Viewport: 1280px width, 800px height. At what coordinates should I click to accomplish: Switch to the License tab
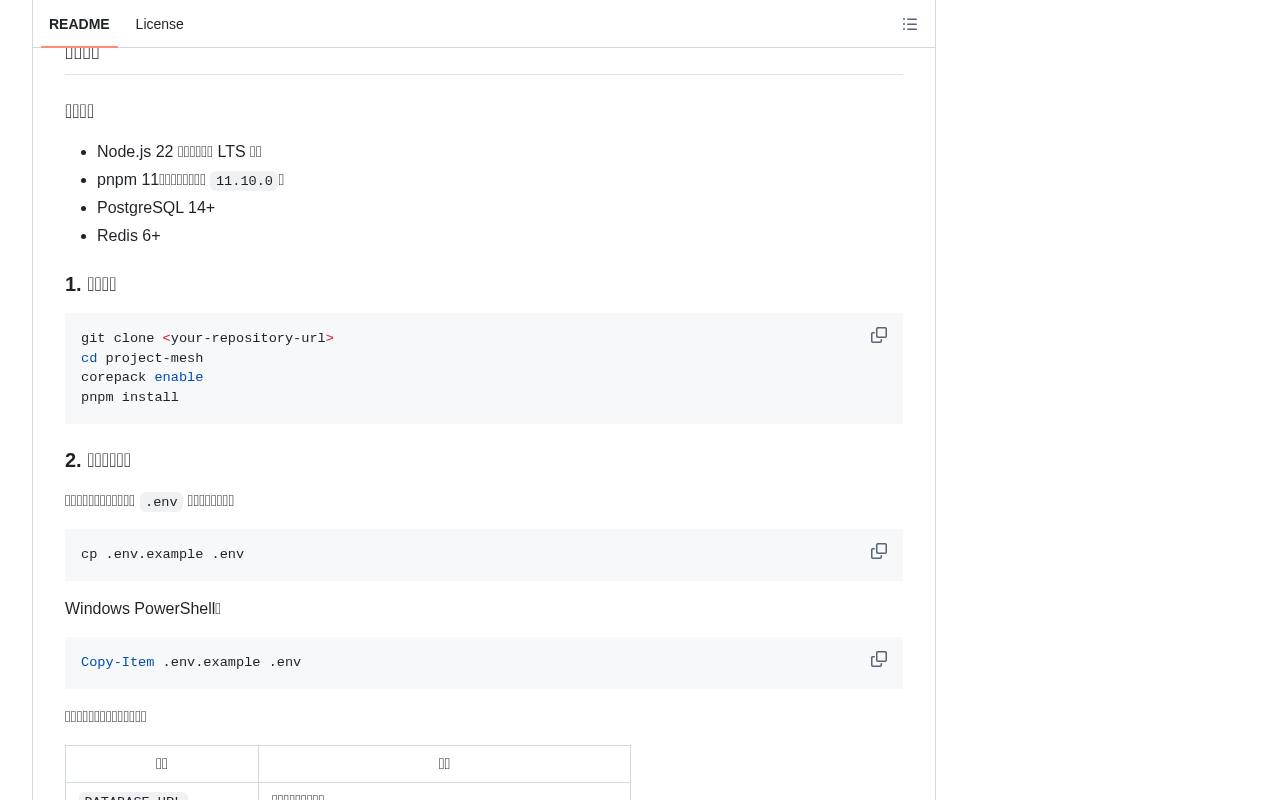pos(159,24)
